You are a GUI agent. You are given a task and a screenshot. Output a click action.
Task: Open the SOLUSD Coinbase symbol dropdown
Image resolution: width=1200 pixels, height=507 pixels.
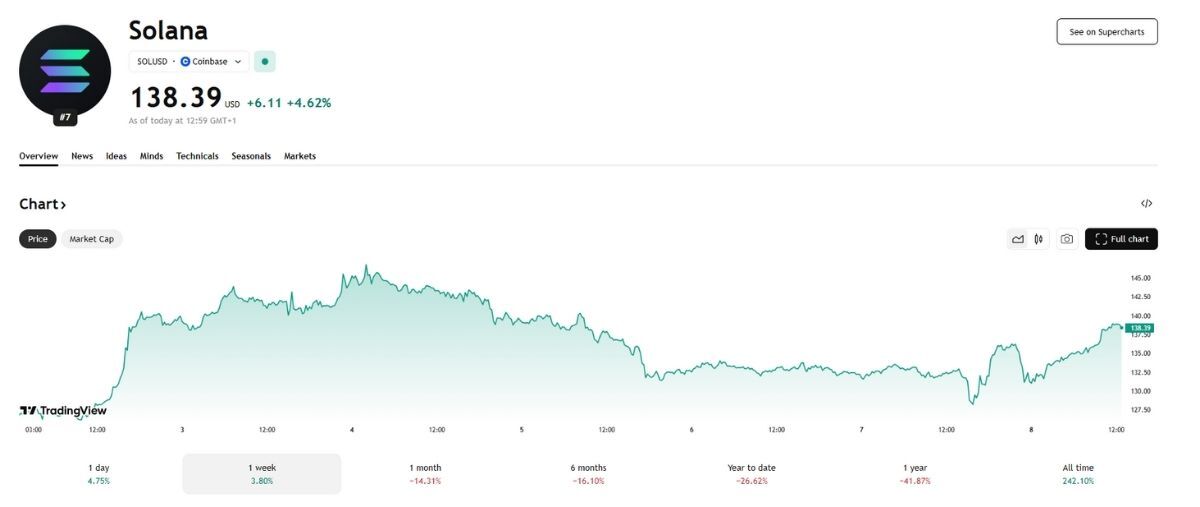189,61
